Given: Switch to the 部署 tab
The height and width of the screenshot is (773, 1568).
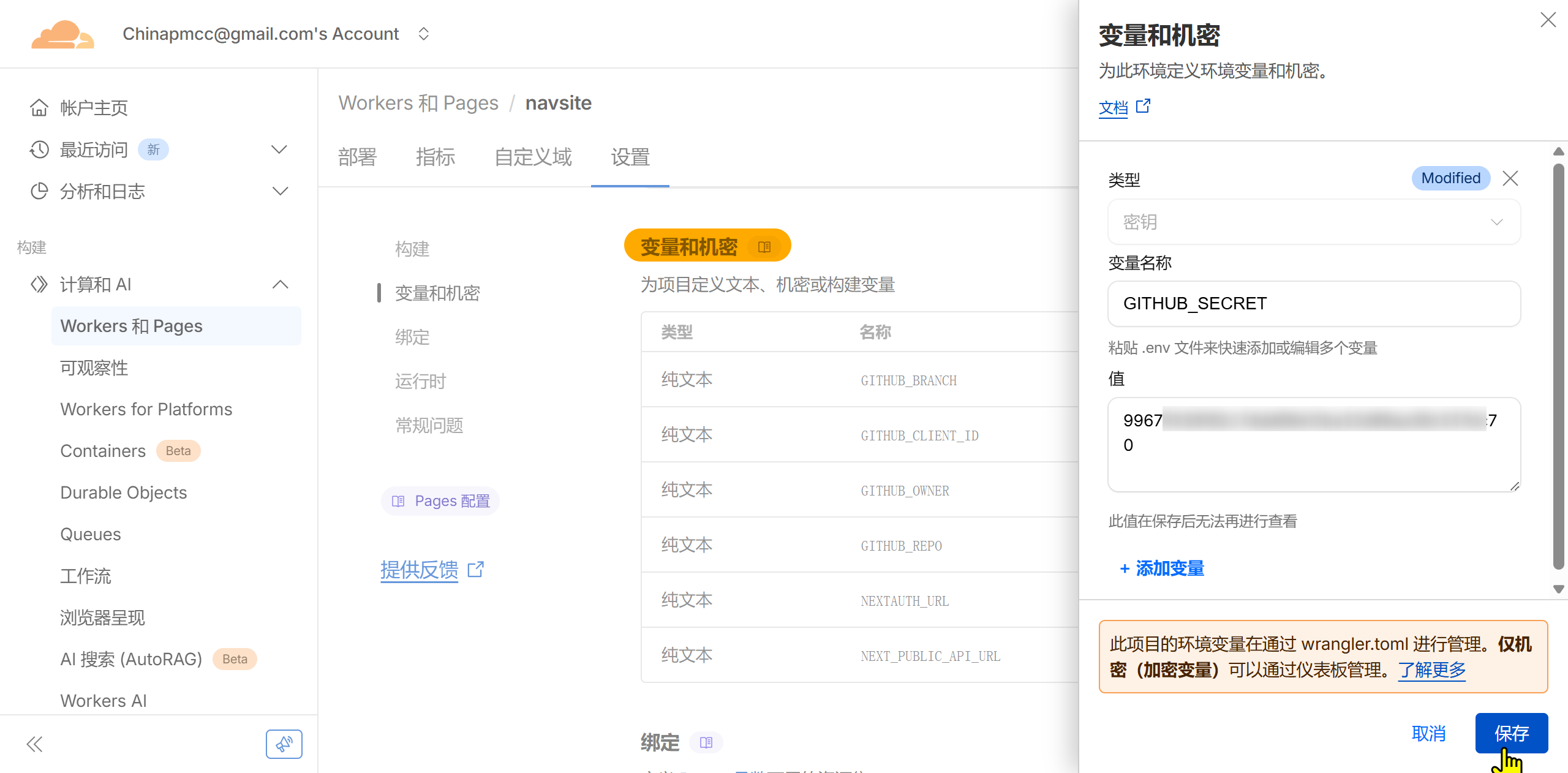Looking at the screenshot, I should (x=357, y=157).
